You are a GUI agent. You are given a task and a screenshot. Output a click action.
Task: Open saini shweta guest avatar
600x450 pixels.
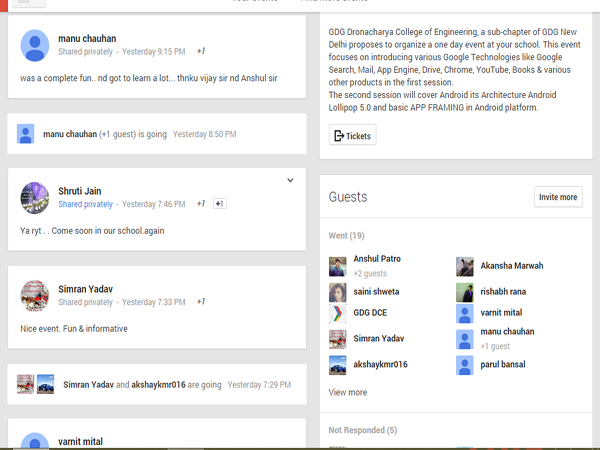tap(338, 293)
